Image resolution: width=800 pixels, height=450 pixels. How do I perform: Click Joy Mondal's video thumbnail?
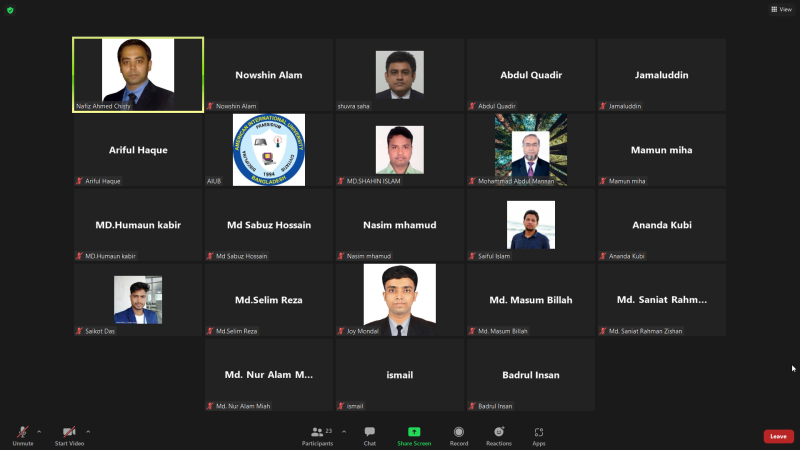pyautogui.click(x=399, y=299)
